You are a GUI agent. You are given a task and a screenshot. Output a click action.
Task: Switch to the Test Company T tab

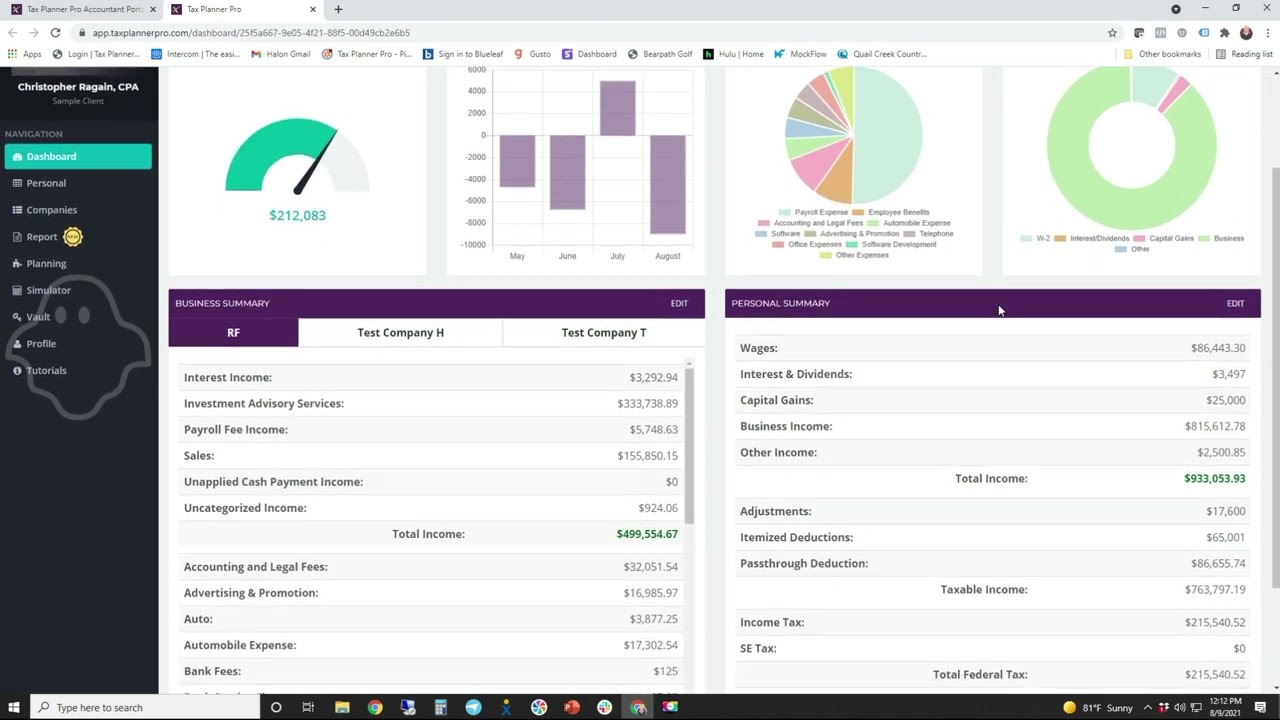[x=604, y=332]
